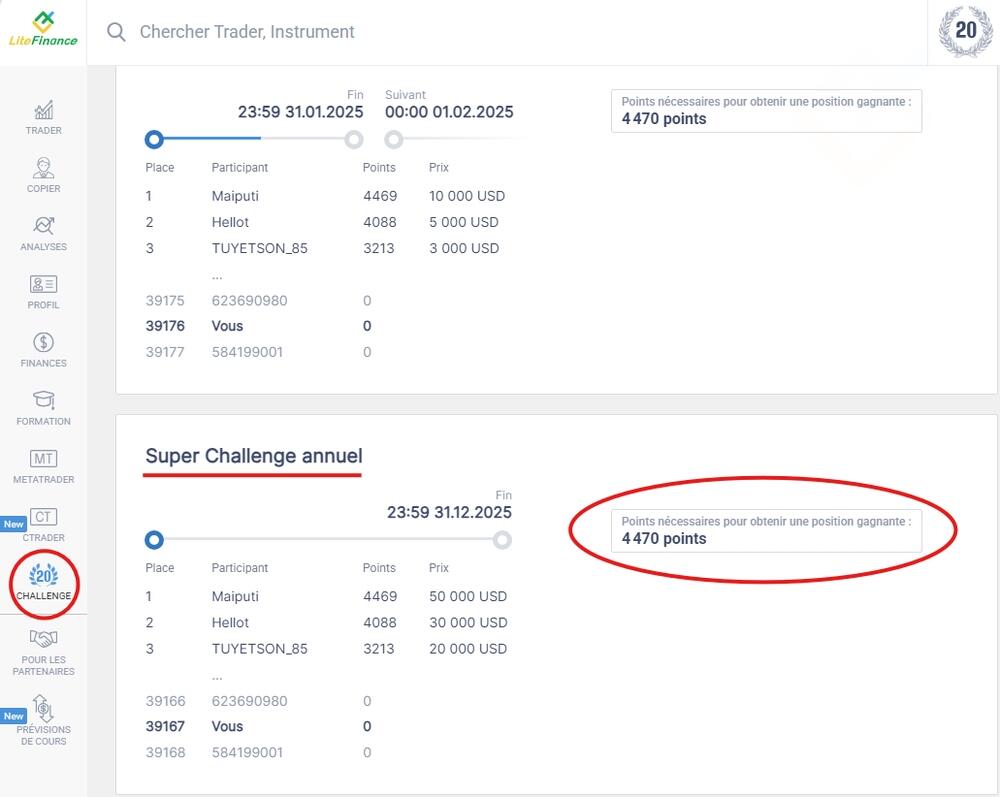The height and width of the screenshot is (797, 1000).
Task: Click the 30 000 USD prize
Action: pyautogui.click(x=468, y=623)
